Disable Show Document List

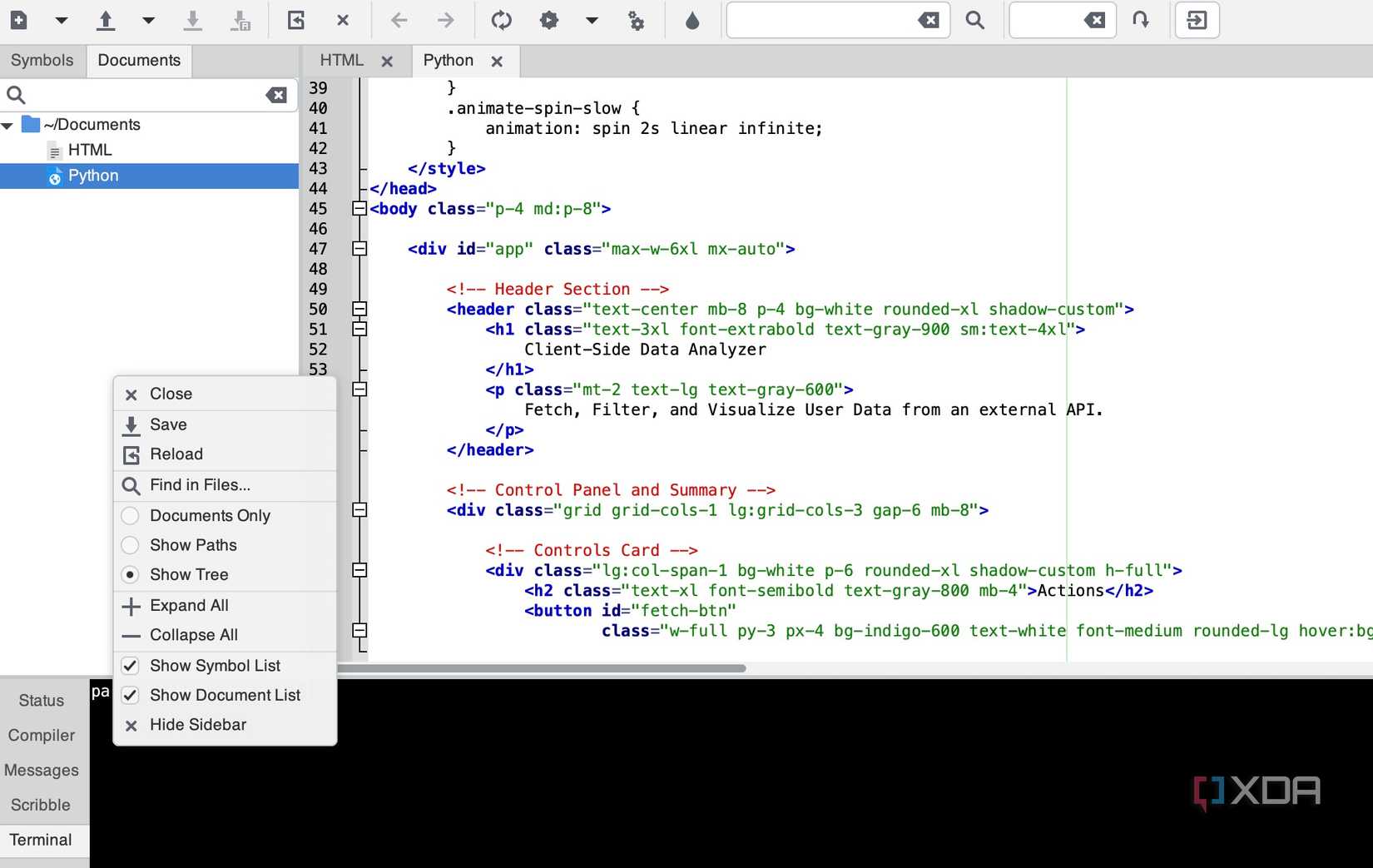(225, 695)
